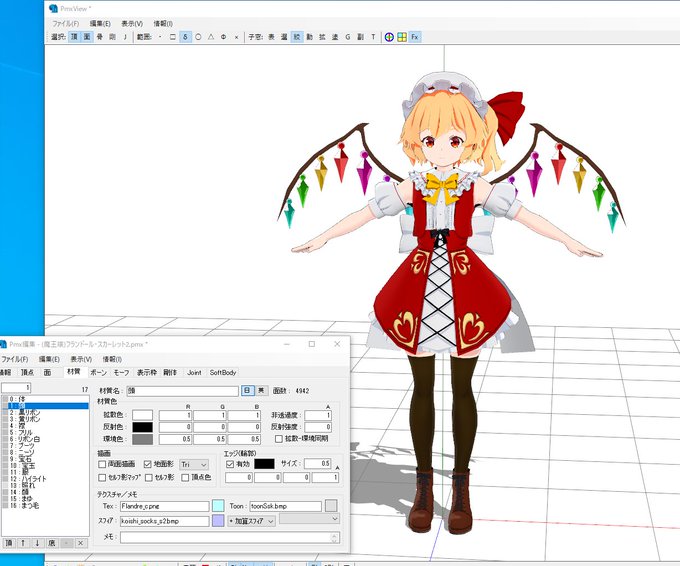The width and height of the screenshot is (680, 566).
Task: Switch material name to English (英) toggle
Action: click(262, 390)
